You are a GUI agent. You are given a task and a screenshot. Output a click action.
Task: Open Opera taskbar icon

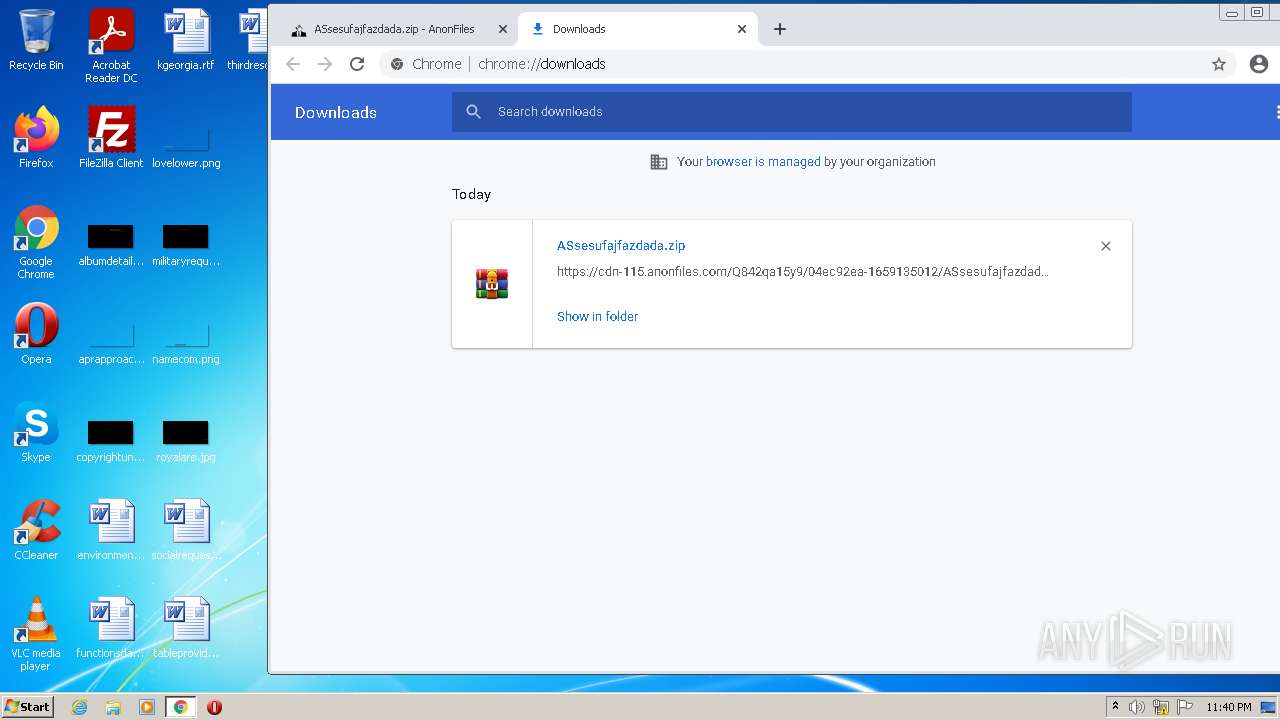214,707
